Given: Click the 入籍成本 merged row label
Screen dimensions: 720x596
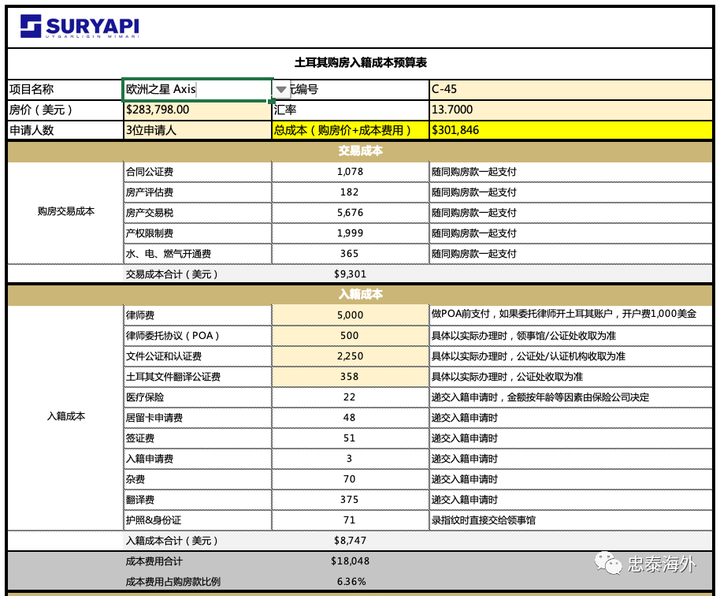Looking at the screenshot, I should tap(66, 416).
